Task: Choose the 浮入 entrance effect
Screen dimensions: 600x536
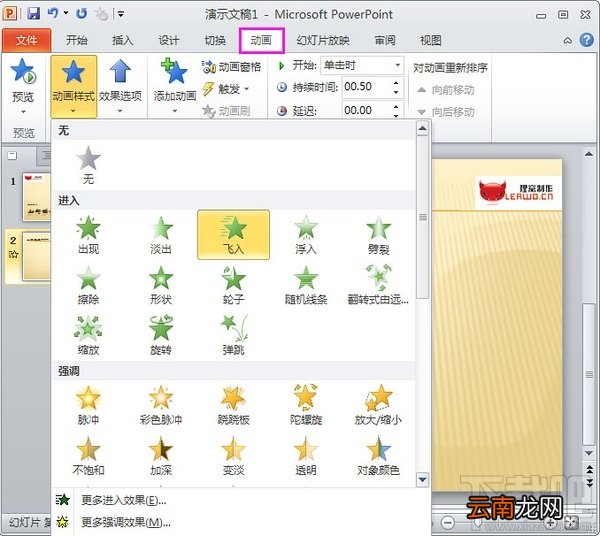Action: [306, 235]
